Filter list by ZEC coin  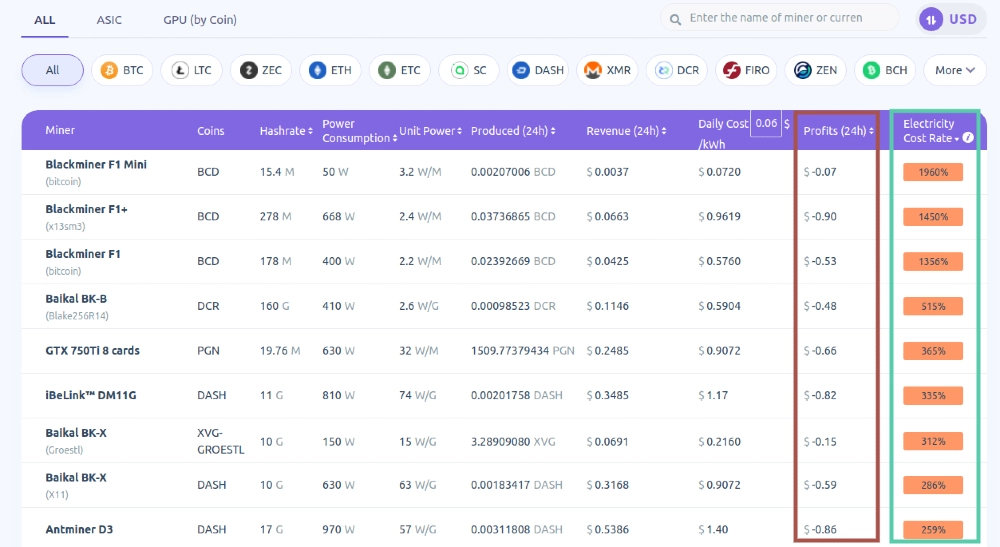(260, 70)
